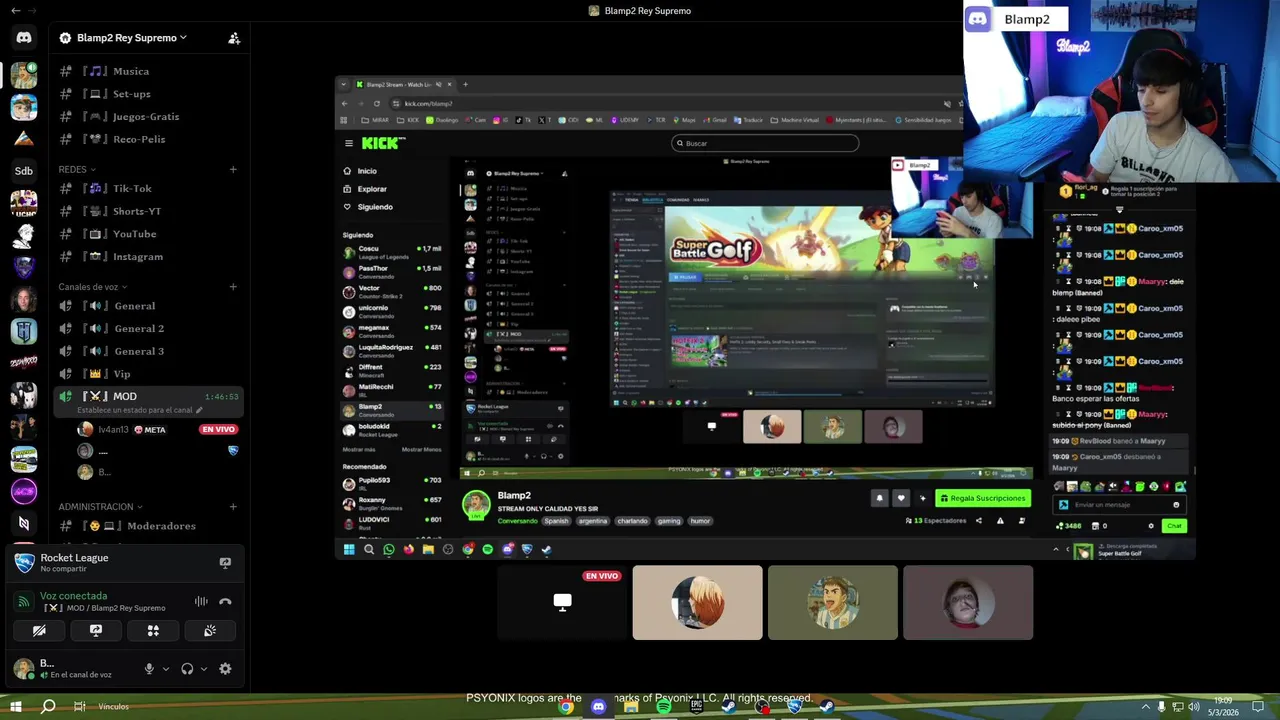Collapse the REDES category
1280x720 pixels.
click(76, 170)
